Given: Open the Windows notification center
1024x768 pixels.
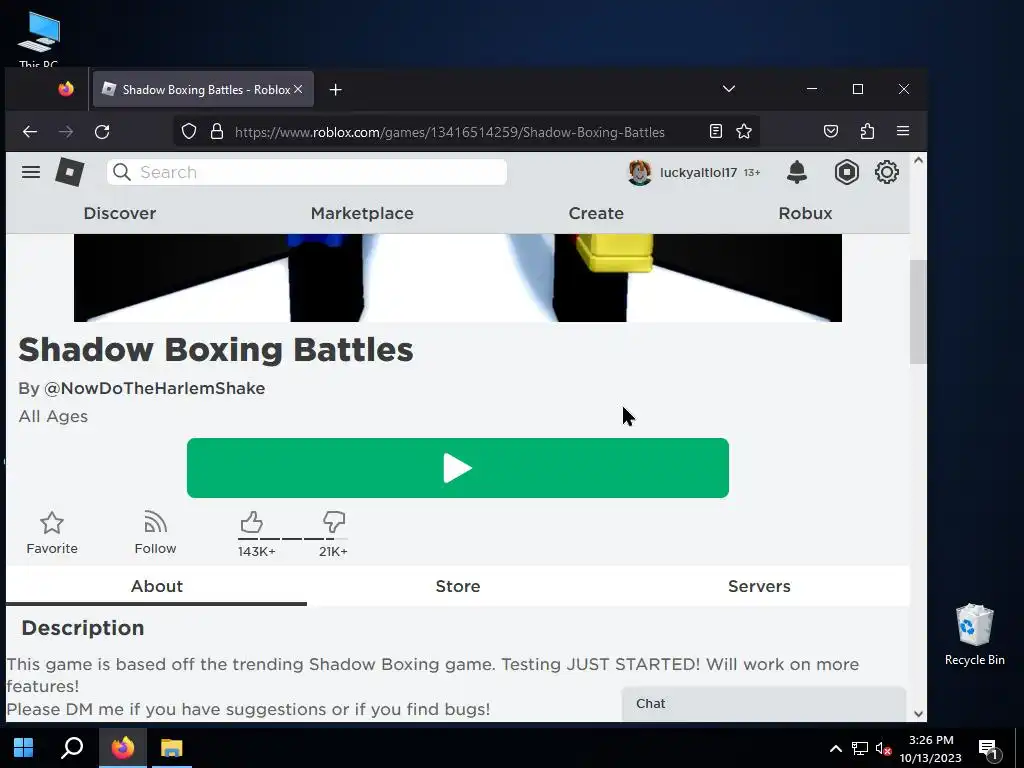Looking at the screenshot, I should 989,749.
